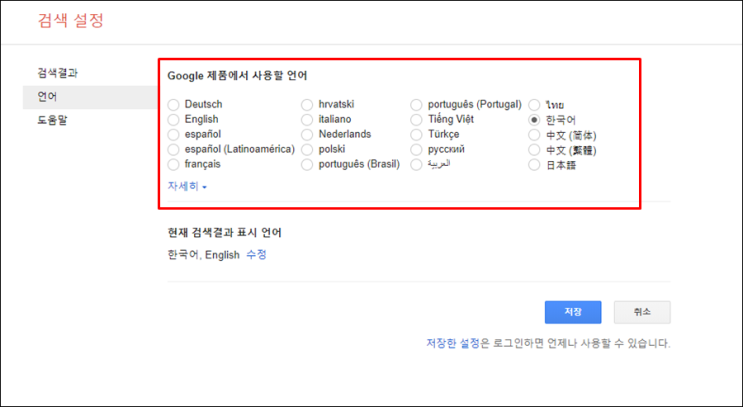This screenshot has width=743, height=407.
Task: Select the Deutsch language radio button
Action: pyautogui.click(x=173, y=104)
